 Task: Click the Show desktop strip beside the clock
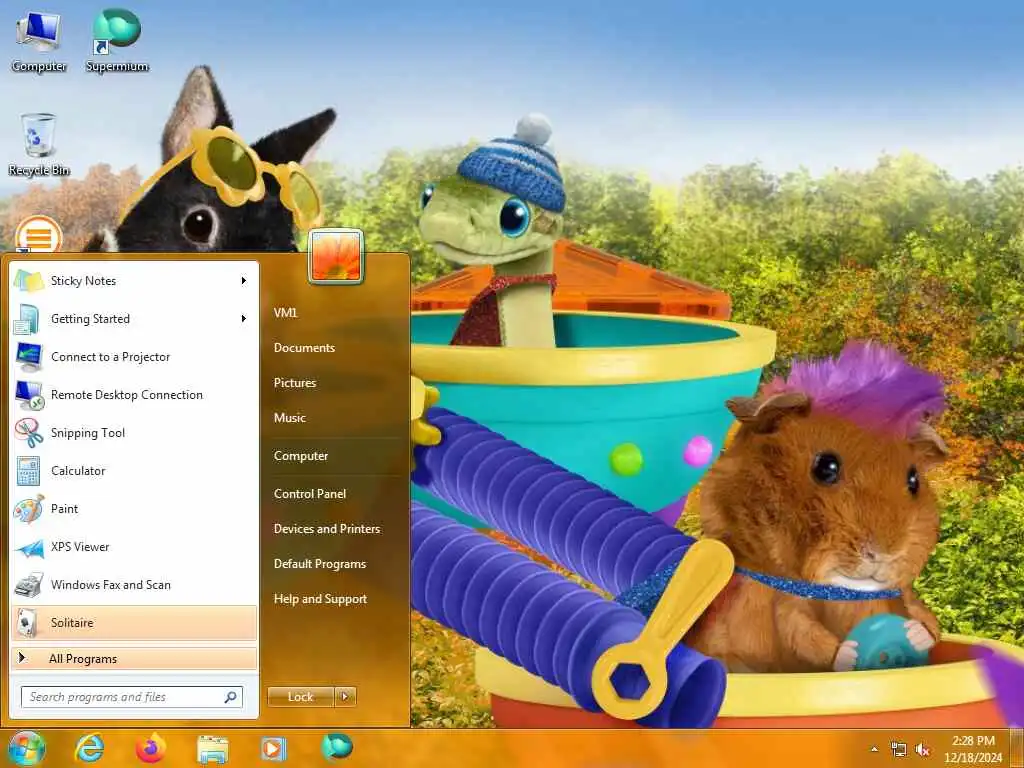1017,749
